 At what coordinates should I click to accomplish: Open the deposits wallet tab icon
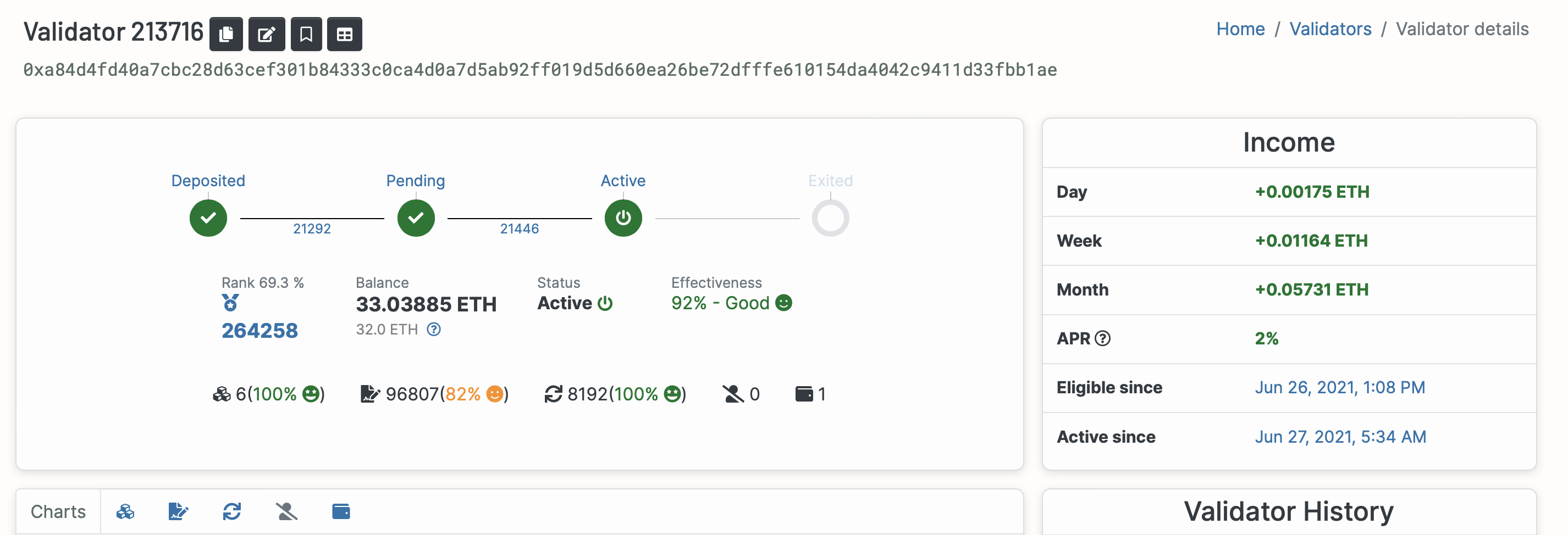point(341,512)
